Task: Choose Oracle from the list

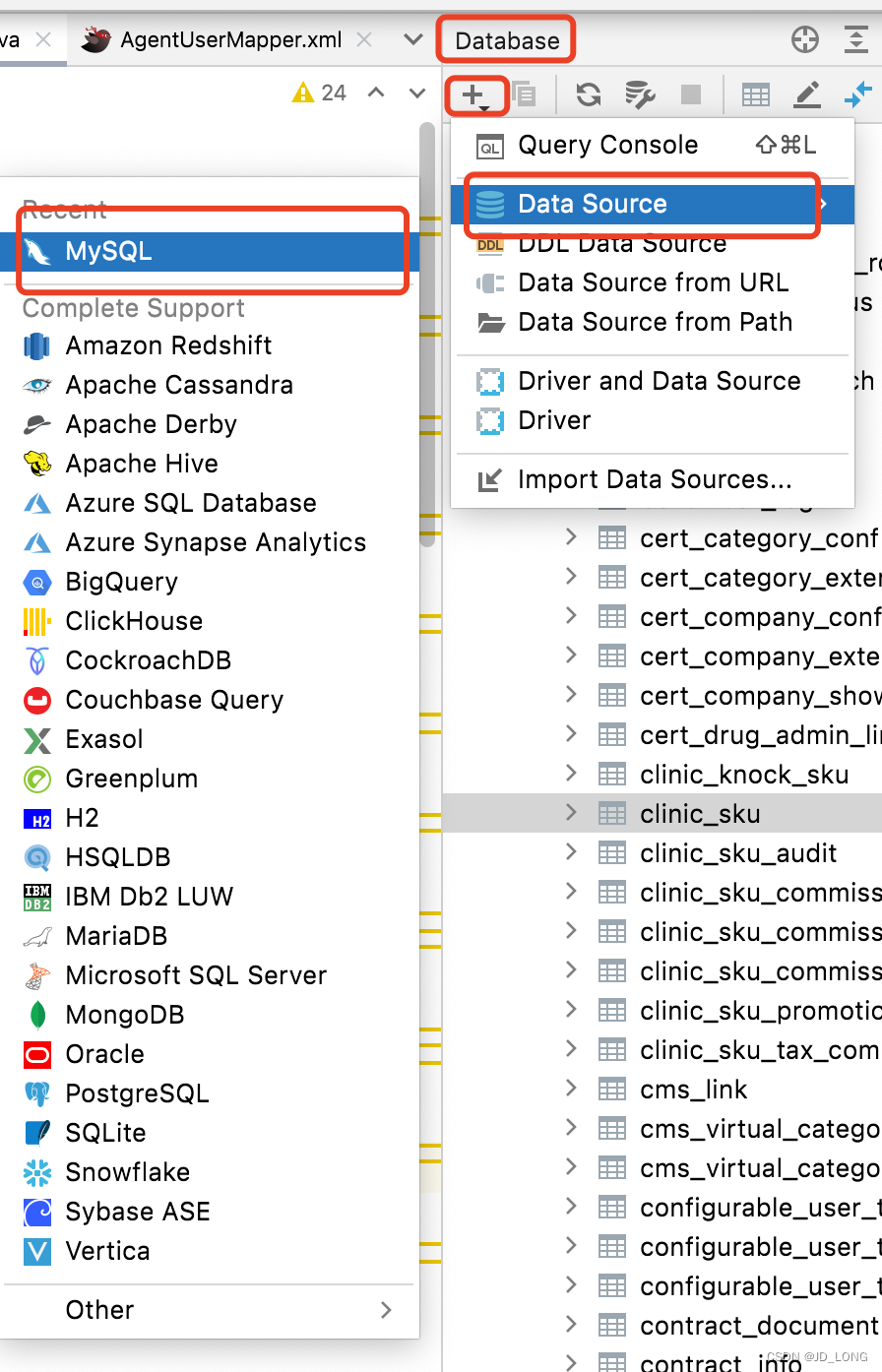Action: (x=210, y=1054)
